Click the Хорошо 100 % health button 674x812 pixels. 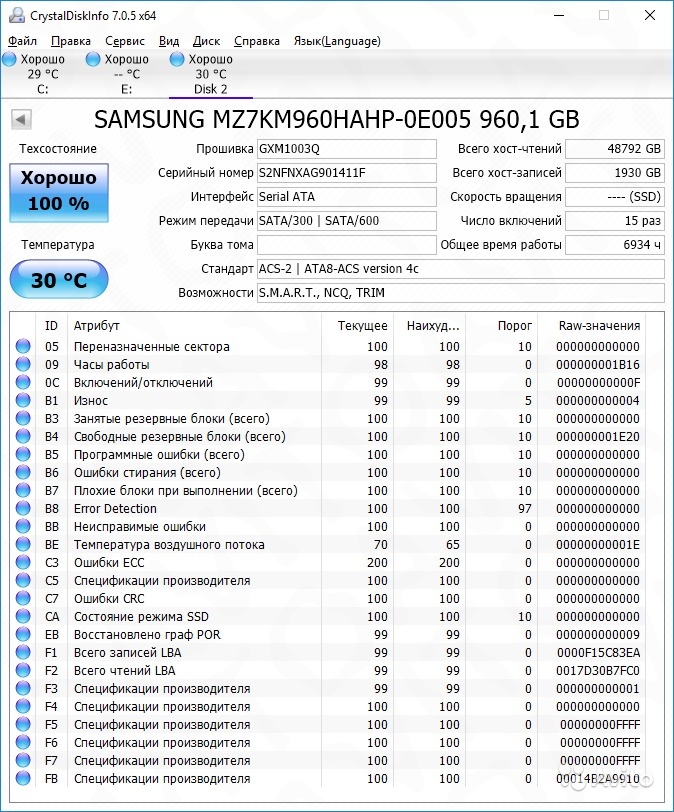point(58,193)
